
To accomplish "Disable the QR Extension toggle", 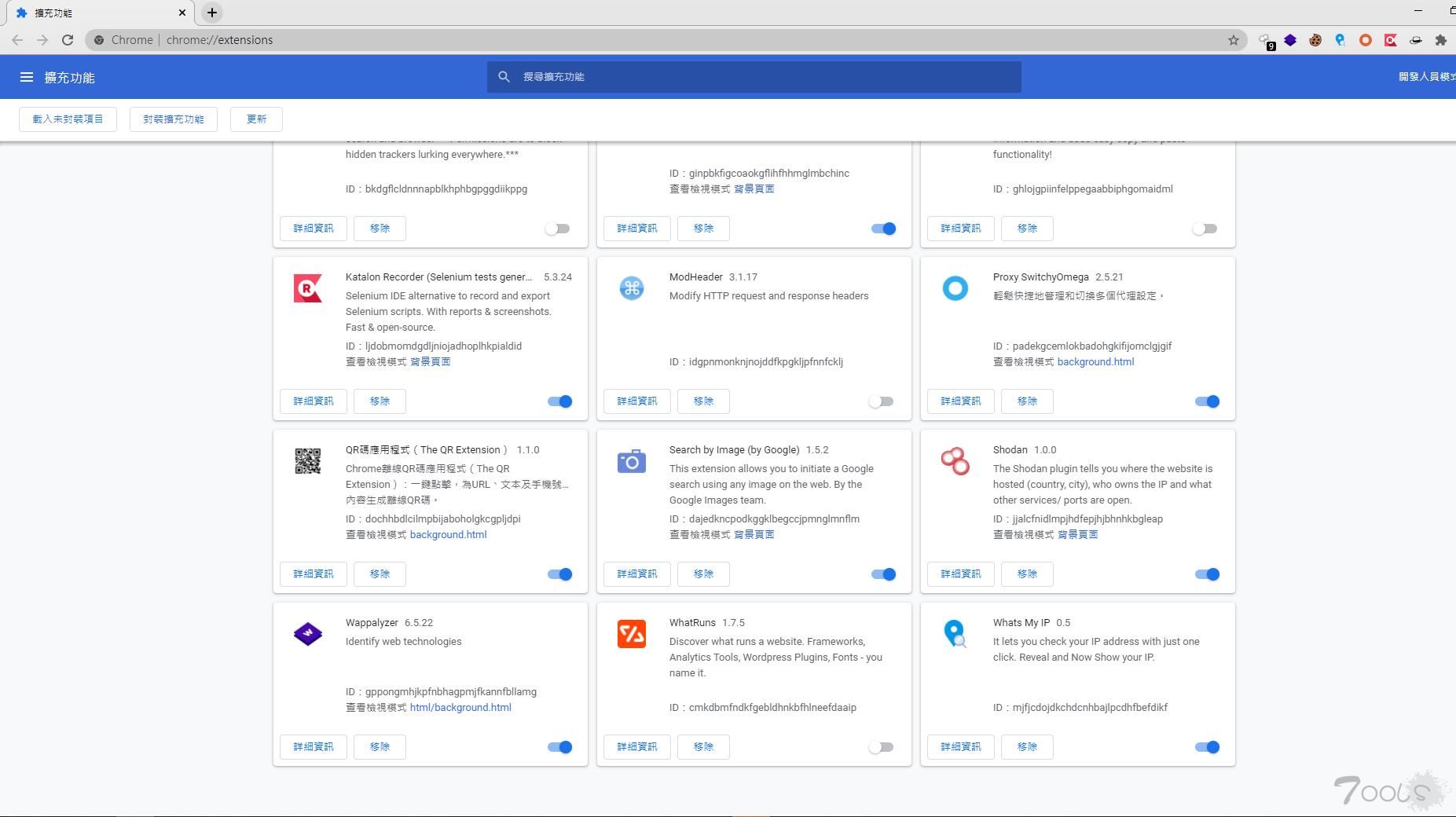I will (x=560, y=574).
